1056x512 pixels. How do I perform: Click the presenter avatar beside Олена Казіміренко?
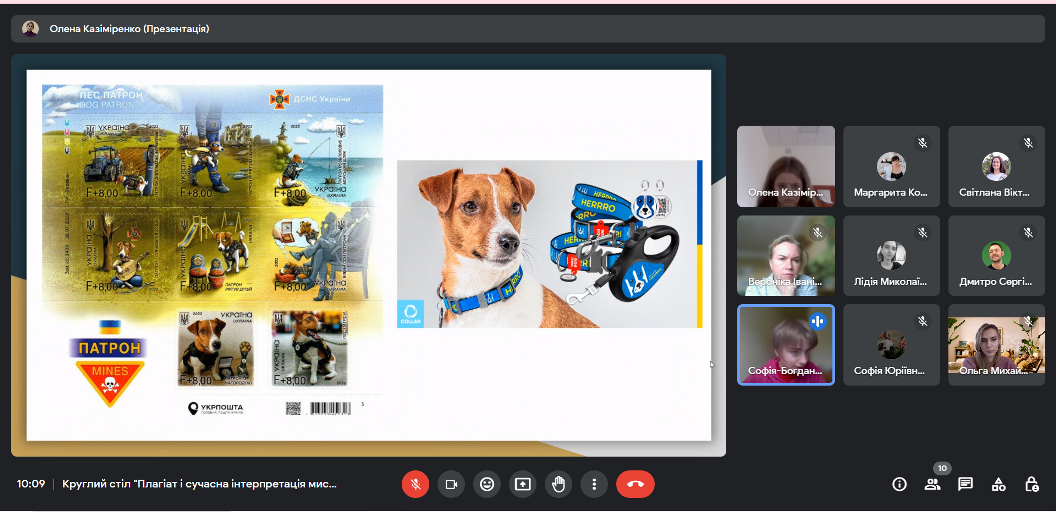click(30, 28)
